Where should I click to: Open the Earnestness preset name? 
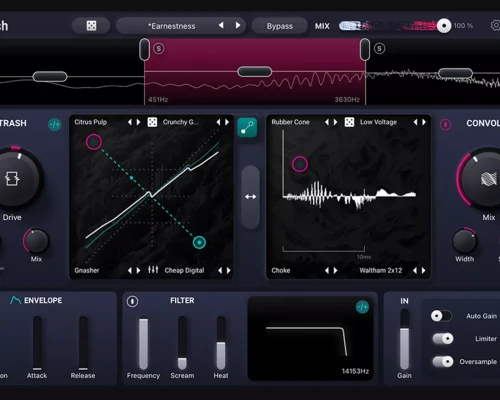[172, 26]
